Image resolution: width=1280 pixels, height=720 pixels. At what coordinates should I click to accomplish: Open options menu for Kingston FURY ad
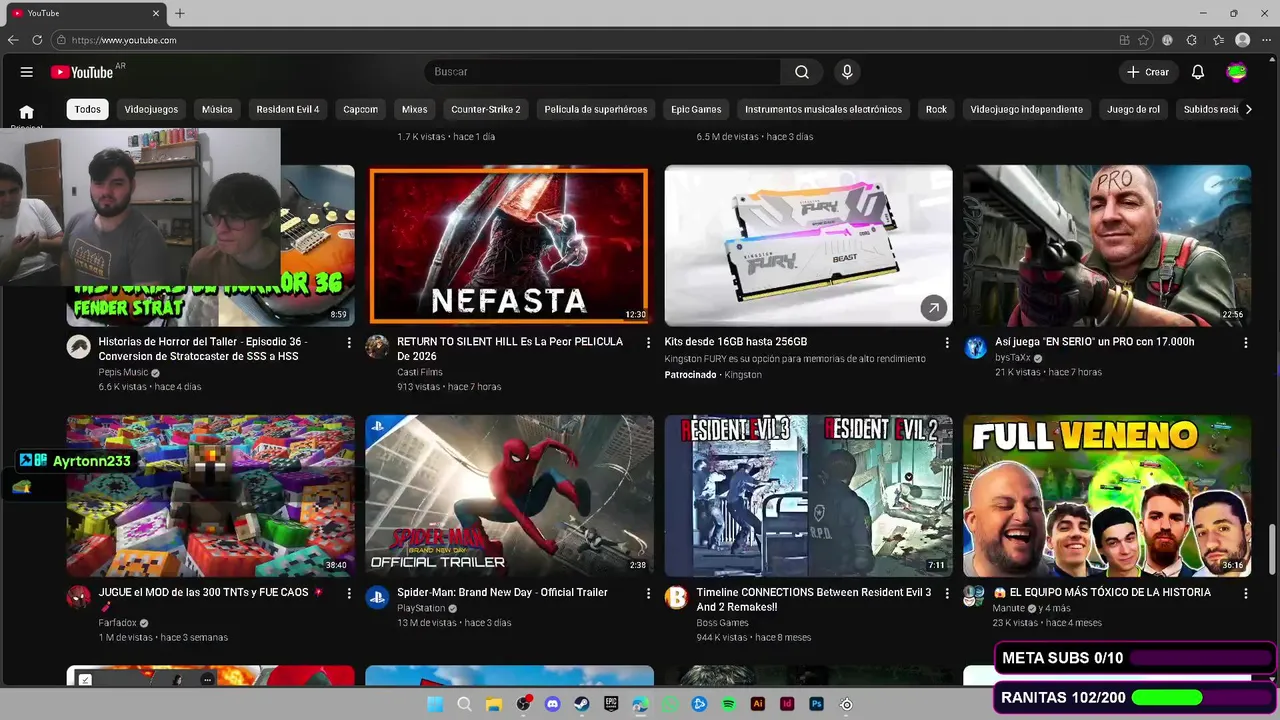947,343
